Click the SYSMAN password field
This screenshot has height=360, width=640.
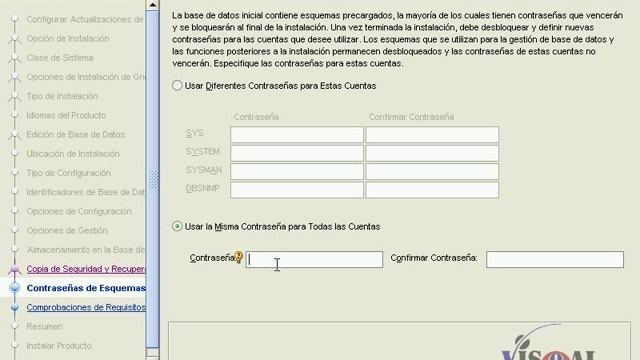click(297, 171)
